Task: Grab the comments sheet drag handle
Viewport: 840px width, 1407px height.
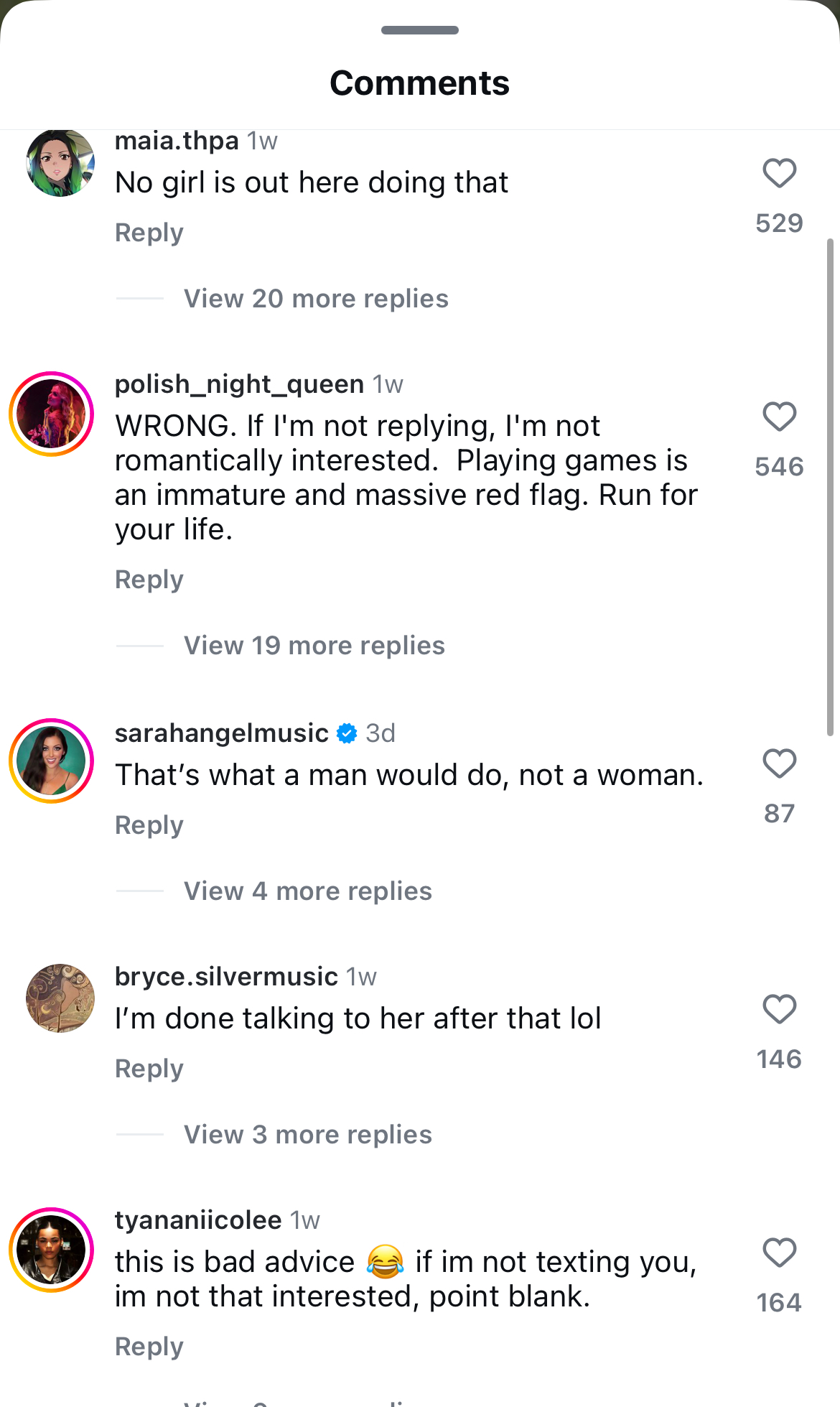Action: coord(420,30)
